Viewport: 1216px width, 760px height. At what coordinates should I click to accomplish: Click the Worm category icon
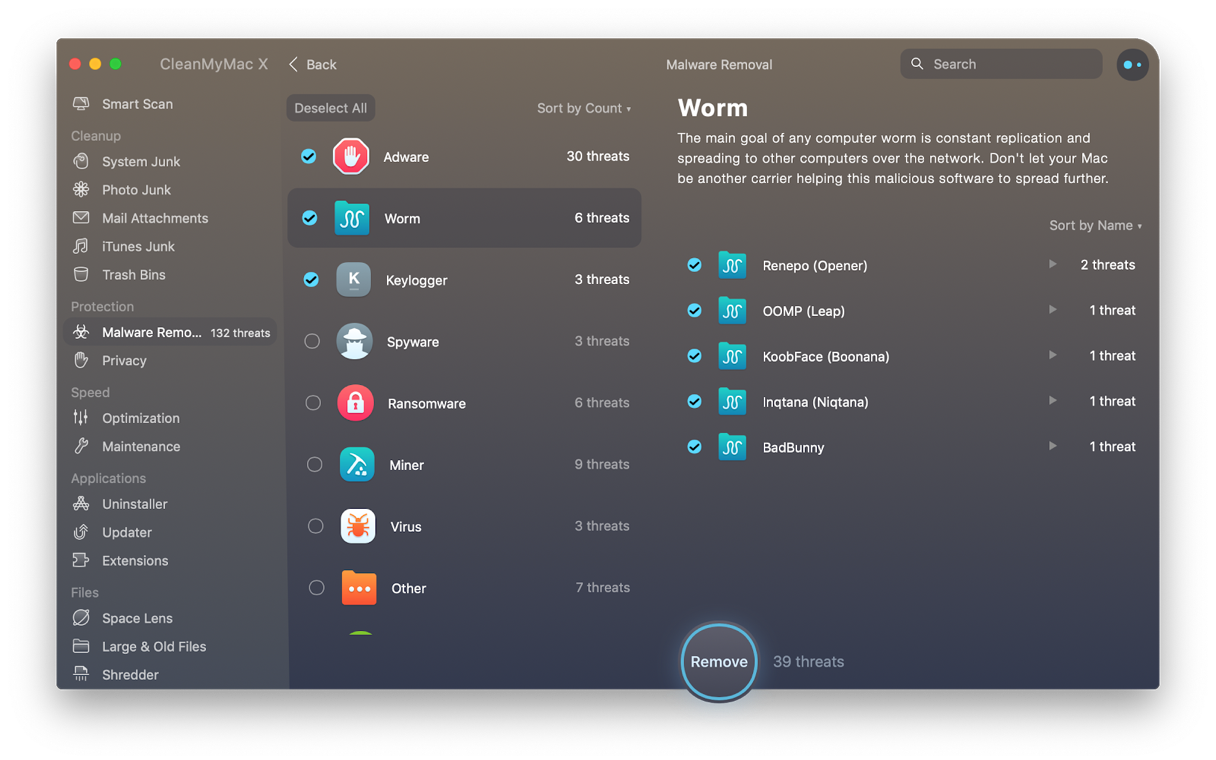click(x=352, y=218)
